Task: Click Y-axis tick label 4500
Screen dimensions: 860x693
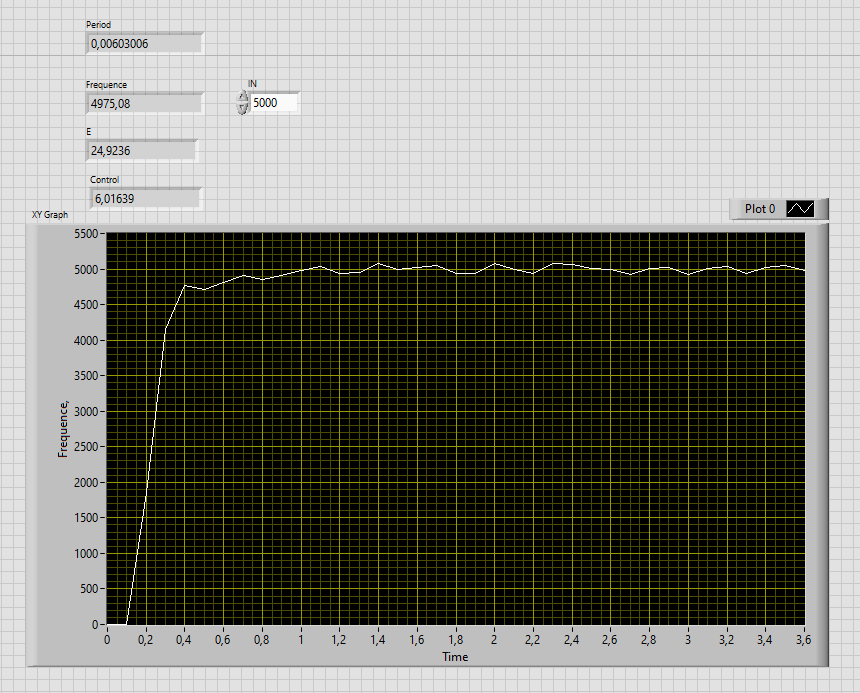Action: (86, 305)
